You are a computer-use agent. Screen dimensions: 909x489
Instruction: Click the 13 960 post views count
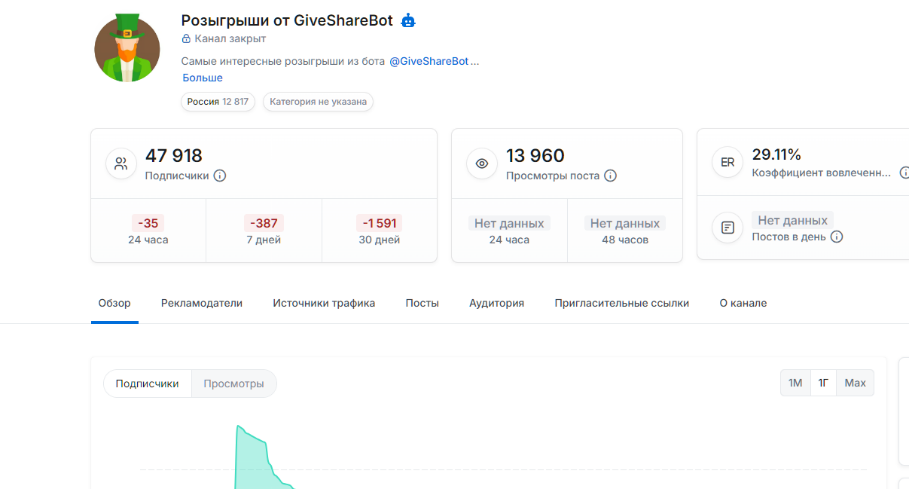[535, 156]
